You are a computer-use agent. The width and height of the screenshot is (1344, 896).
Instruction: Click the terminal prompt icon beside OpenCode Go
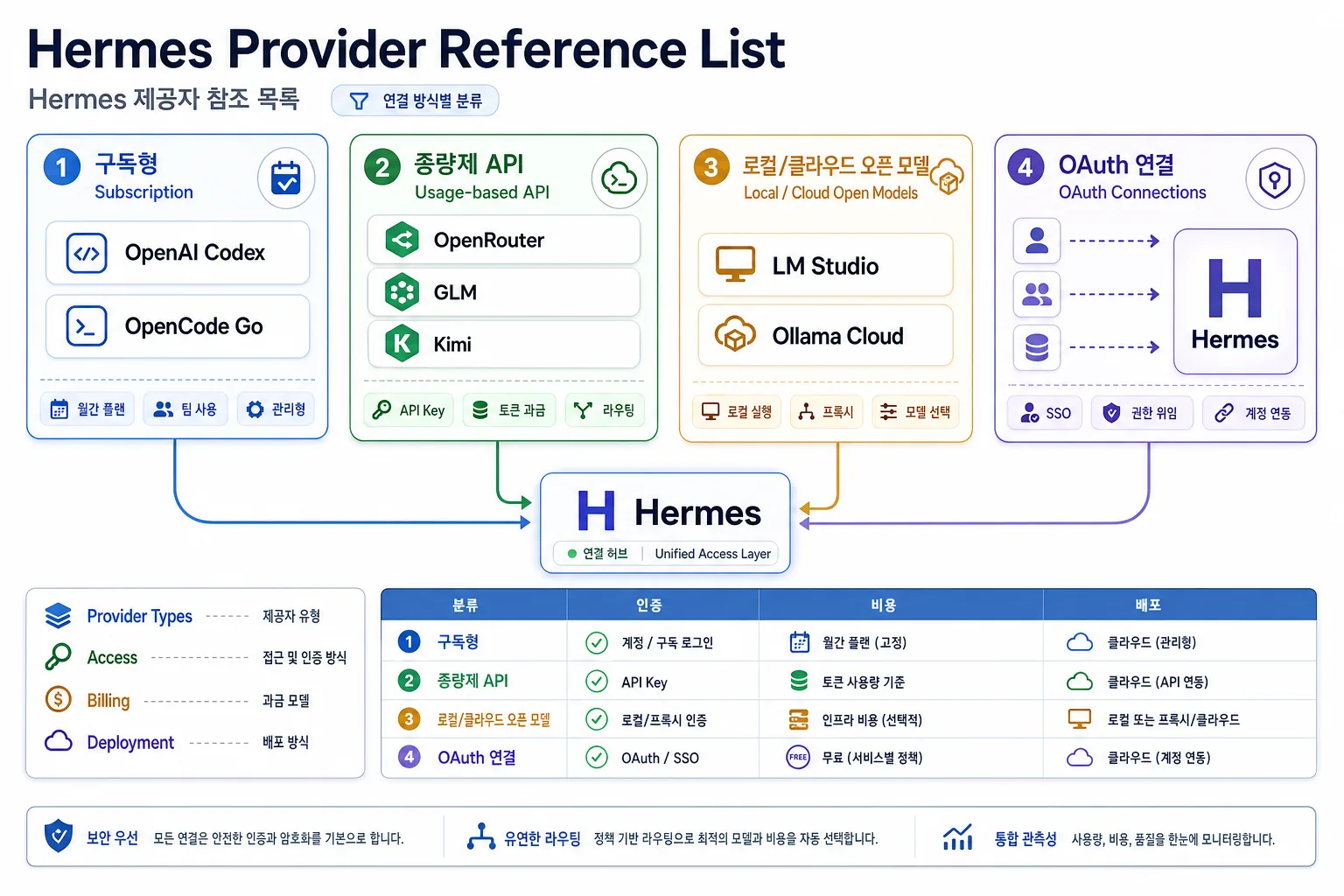(87, 326)
